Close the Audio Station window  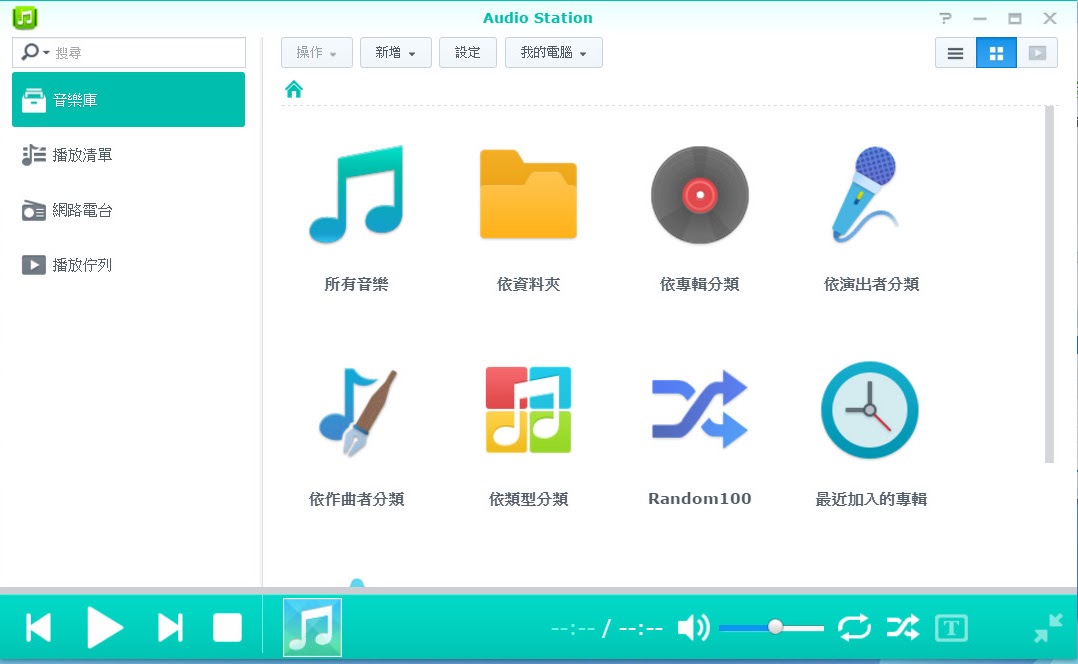[1049, 19]
